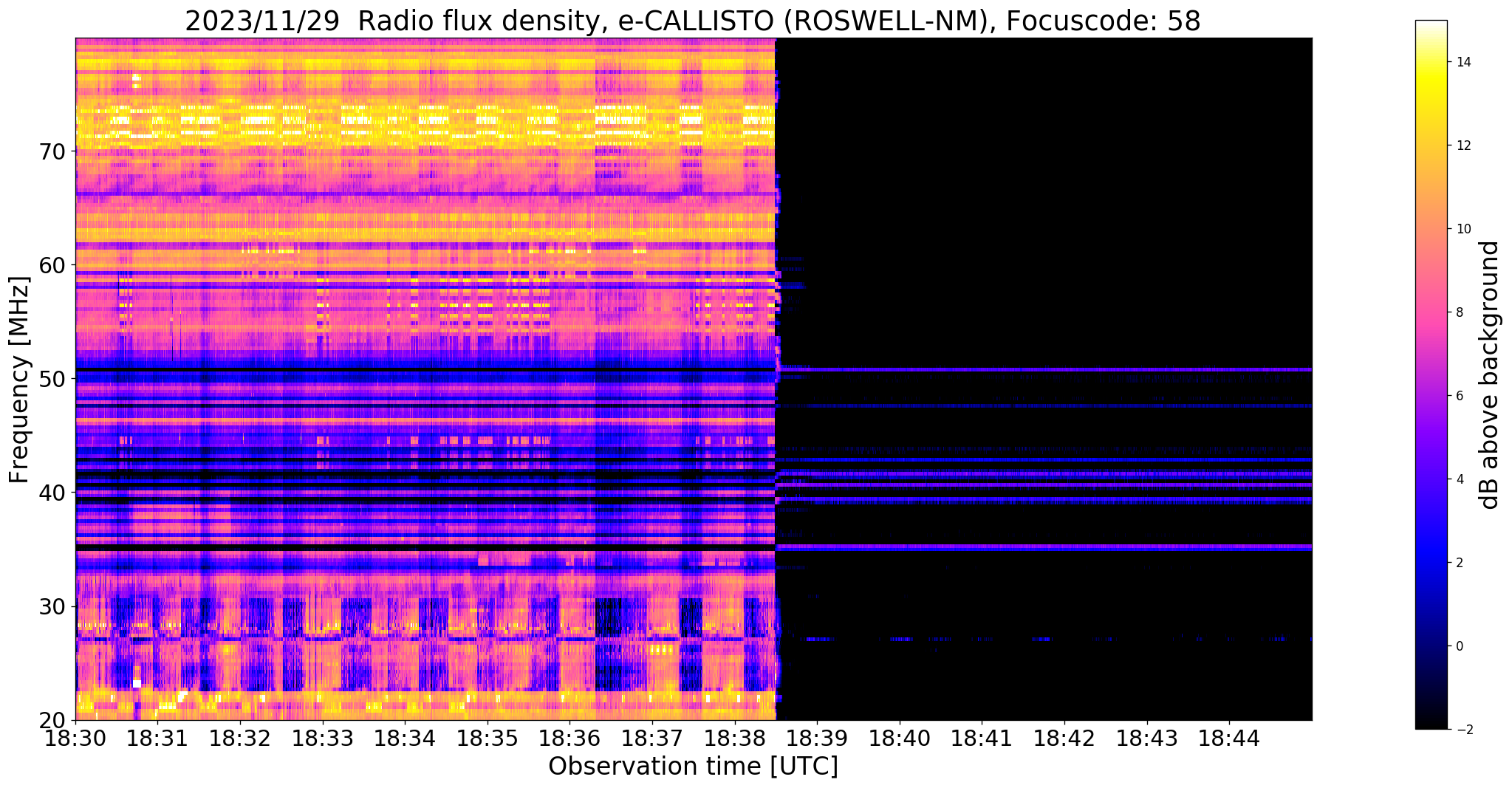Click the time tick label '18:38'
The image size is (1512, 788).
coord(735,738)
